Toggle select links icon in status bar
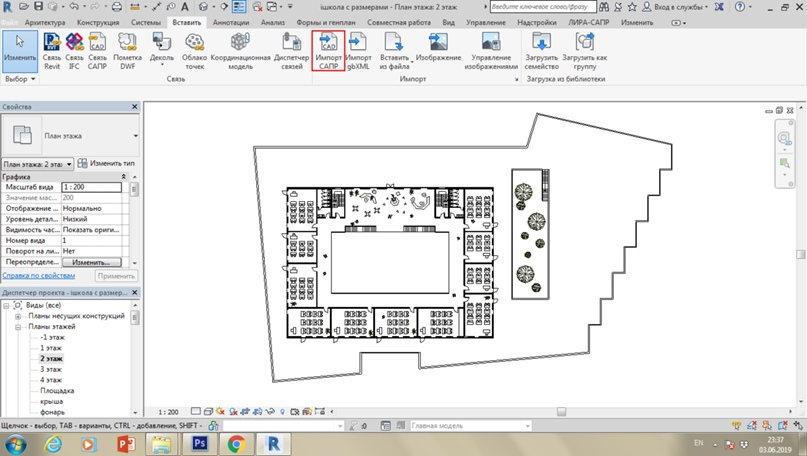 pos(736,426)
